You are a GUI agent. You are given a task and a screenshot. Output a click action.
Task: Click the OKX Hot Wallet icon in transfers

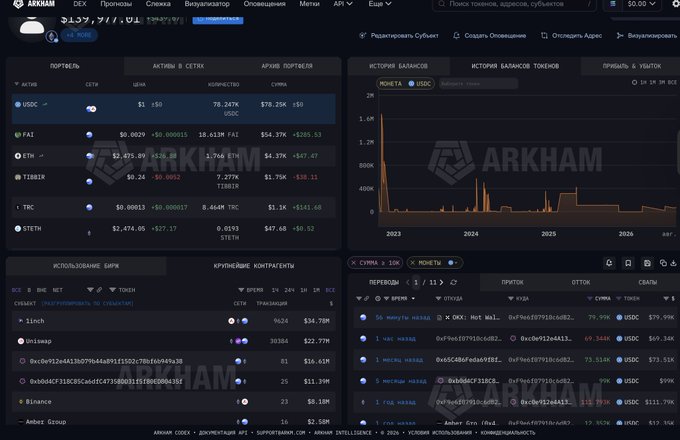[447, 317]
